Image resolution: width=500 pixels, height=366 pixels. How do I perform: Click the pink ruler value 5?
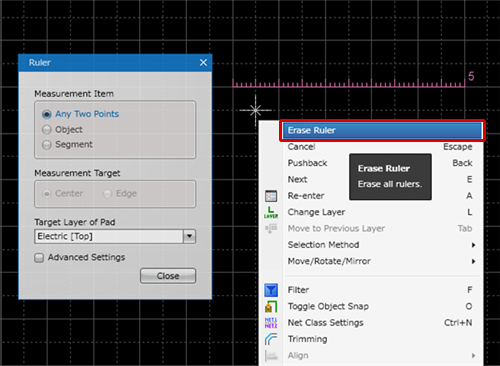pos(471,76)
